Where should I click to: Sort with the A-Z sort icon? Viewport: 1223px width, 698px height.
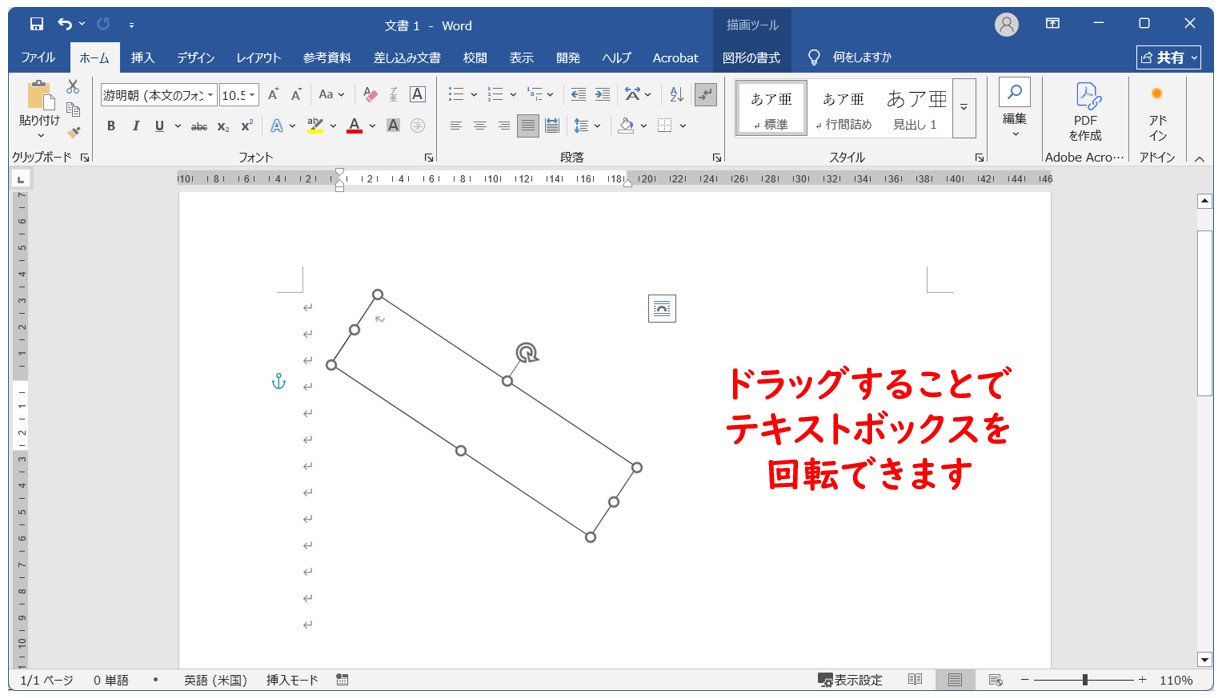pos(677,95)
